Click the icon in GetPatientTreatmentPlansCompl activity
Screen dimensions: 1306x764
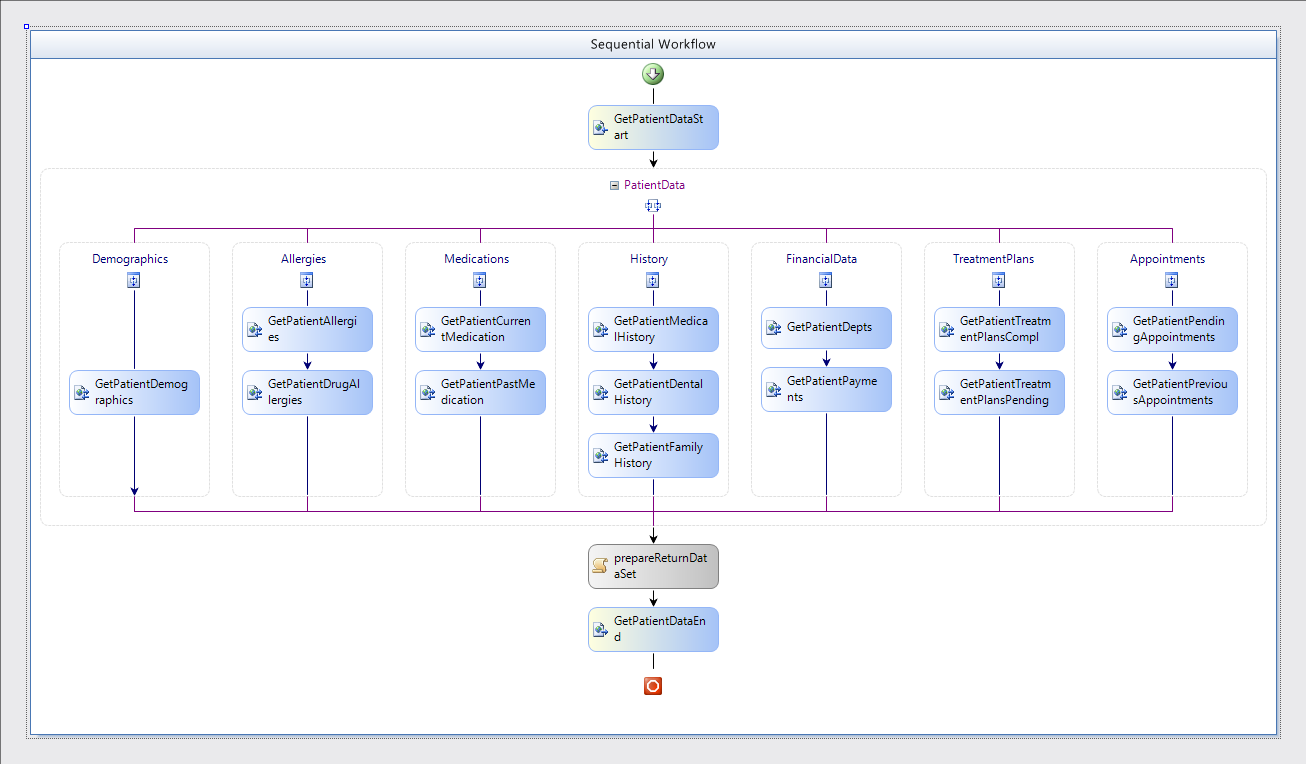coord(947,330)
